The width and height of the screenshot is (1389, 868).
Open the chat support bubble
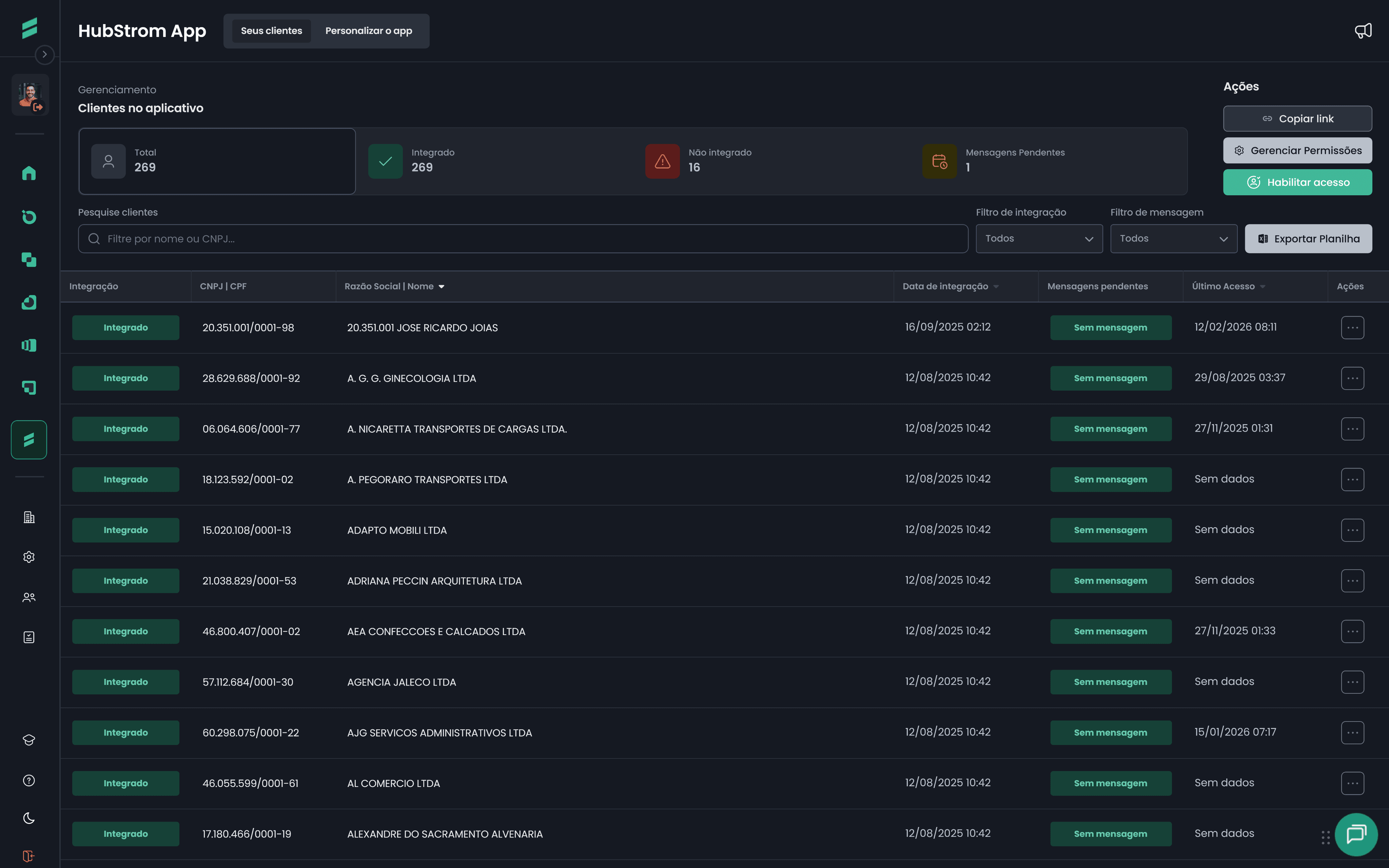(1356, 833)
